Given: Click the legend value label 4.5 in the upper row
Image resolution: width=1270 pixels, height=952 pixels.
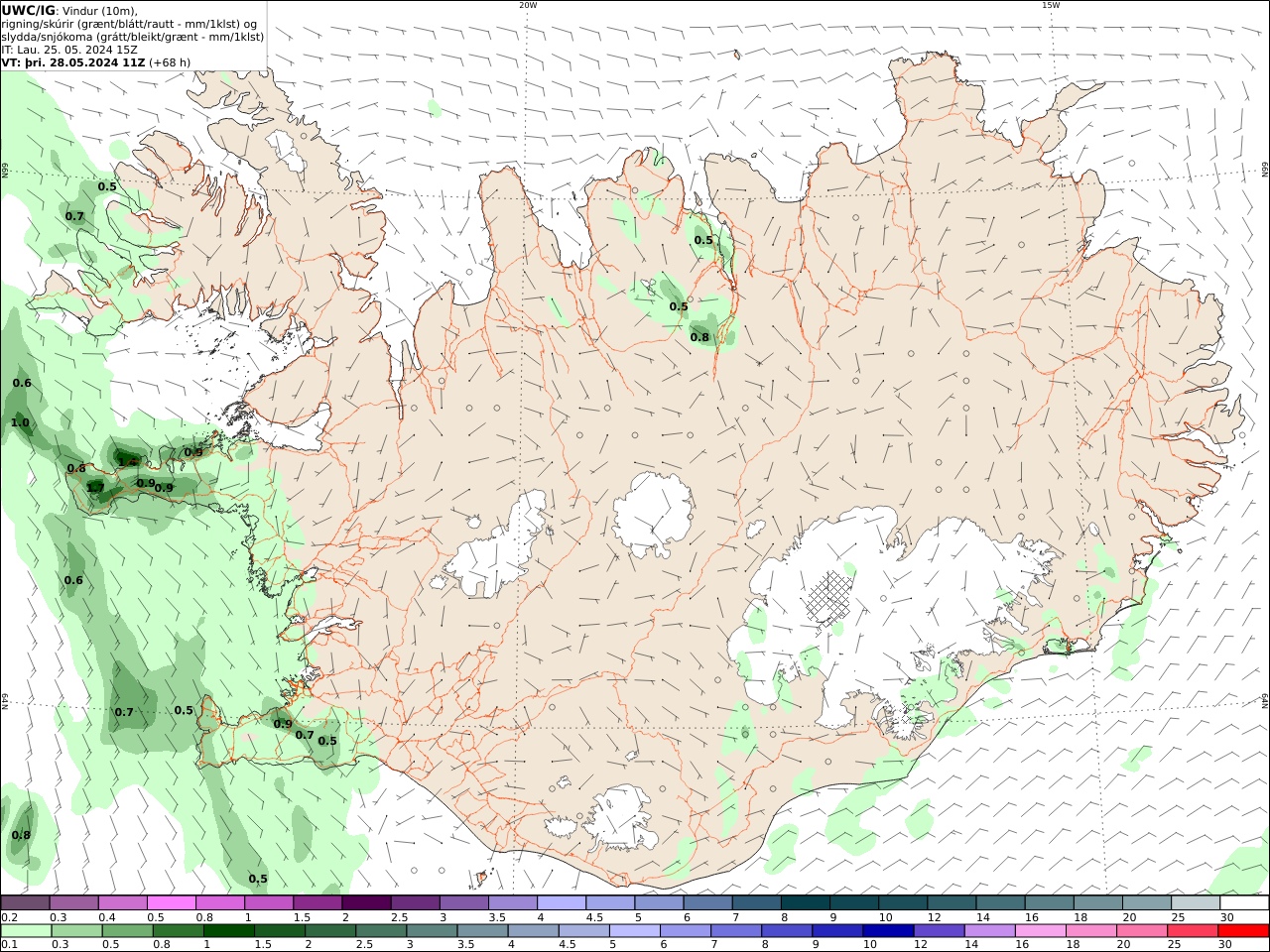Looking at the screenshot, I should click(595, 917).
